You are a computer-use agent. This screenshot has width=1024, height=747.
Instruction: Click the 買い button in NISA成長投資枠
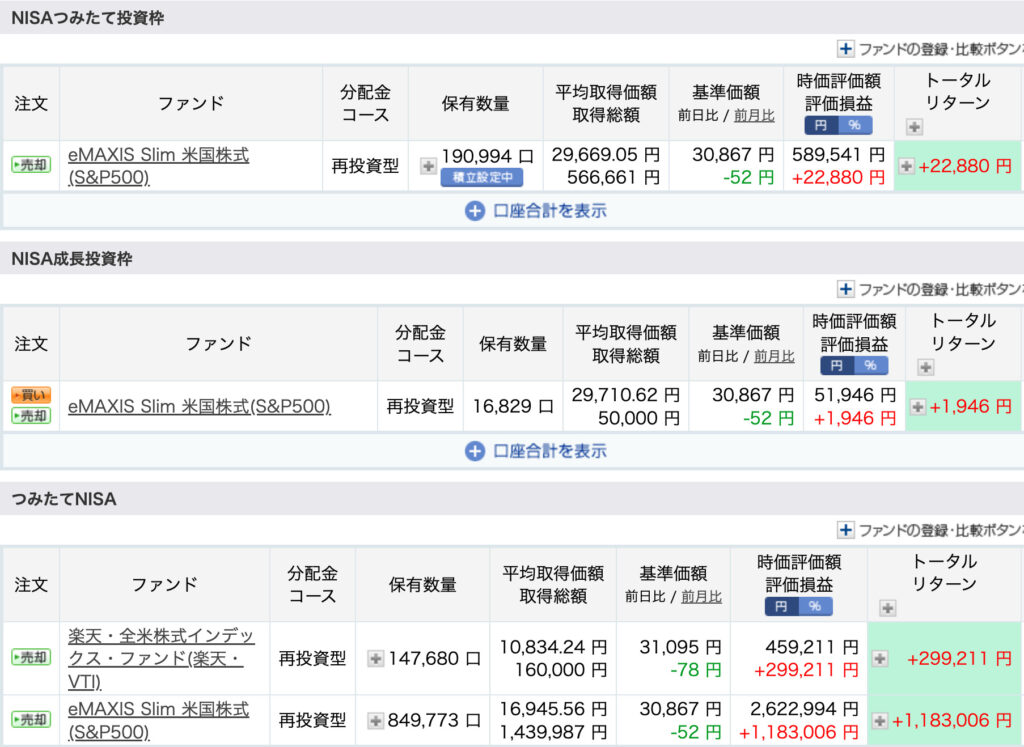30,395
